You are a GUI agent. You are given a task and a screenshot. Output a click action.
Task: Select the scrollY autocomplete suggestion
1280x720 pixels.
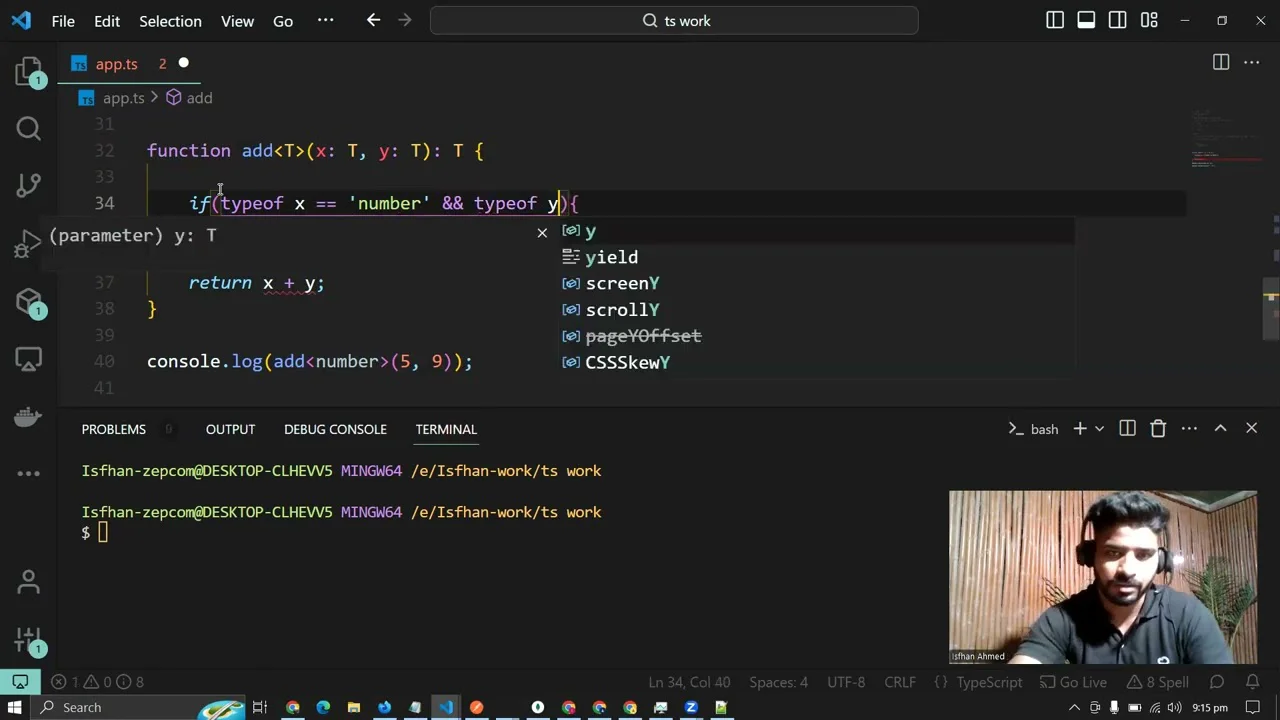622,310
